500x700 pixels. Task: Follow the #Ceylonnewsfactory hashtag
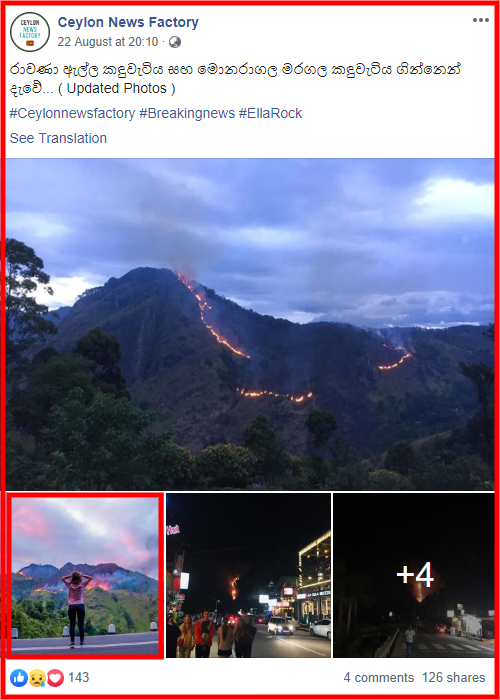(72, 113)
